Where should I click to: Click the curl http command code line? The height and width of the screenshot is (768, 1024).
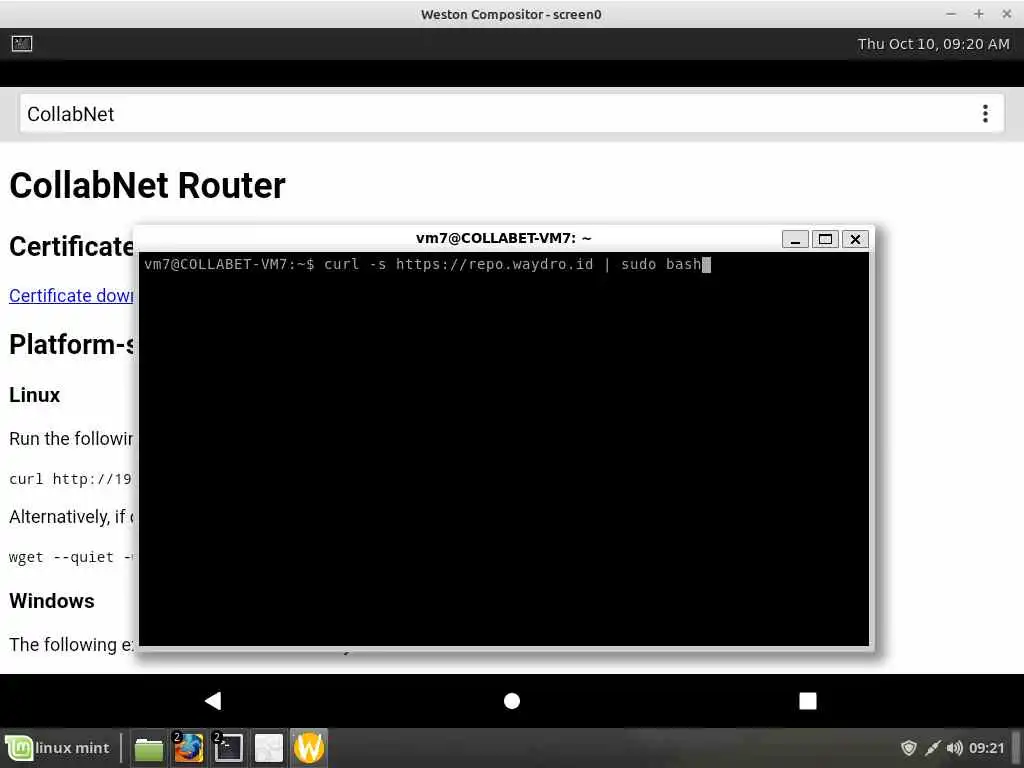click(71, 479)
